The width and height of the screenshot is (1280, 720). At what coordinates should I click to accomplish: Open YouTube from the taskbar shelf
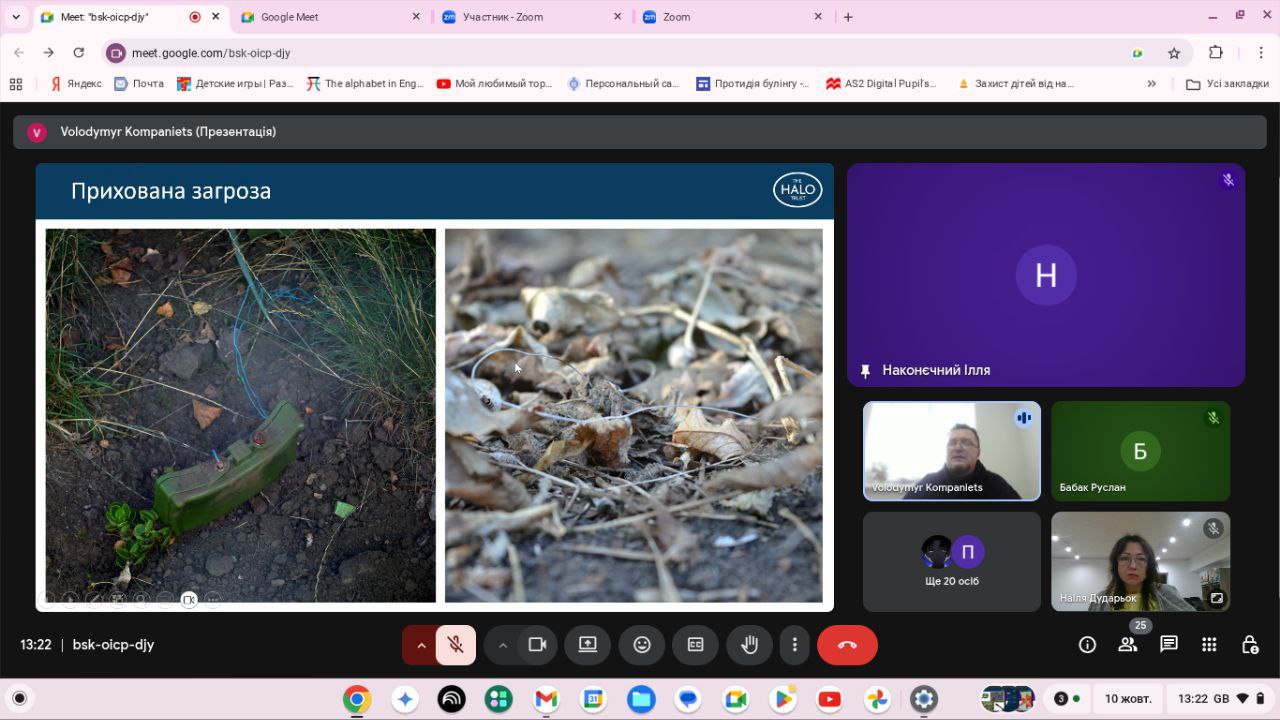point(829,699)
